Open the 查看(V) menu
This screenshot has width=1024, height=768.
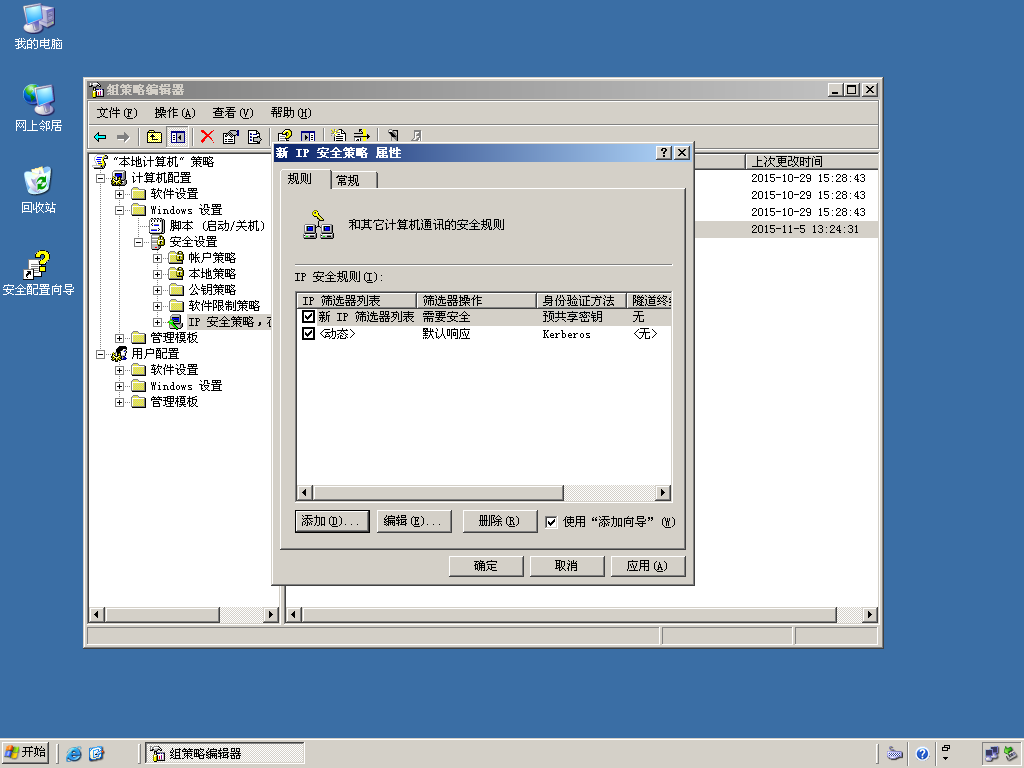tap(232, 113)
